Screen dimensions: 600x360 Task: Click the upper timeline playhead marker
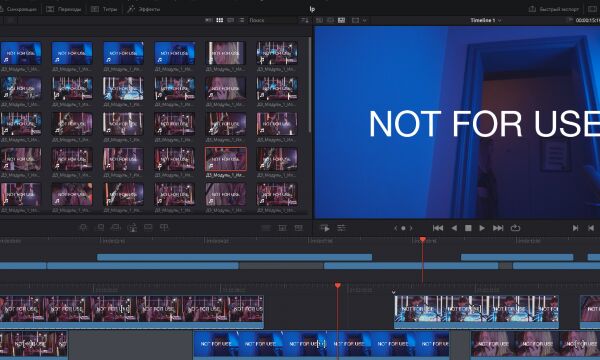point(422,239)
